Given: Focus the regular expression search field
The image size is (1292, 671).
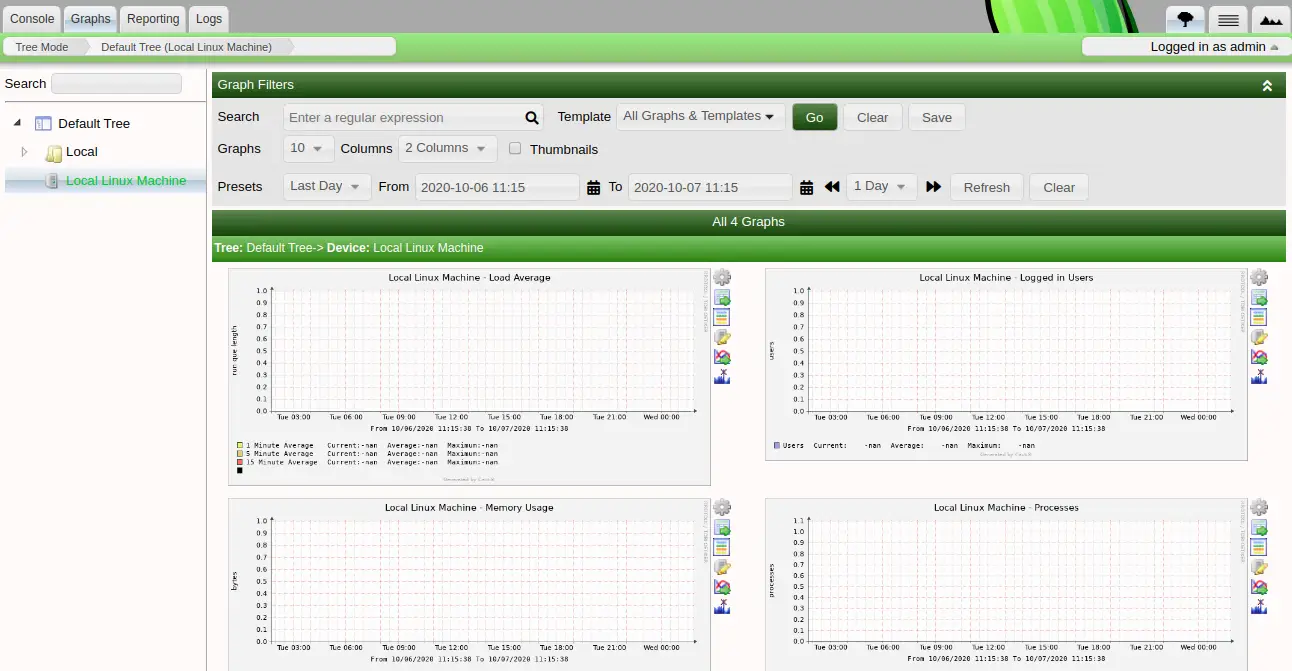Looking at the screenshot, I should pos(405,117).
